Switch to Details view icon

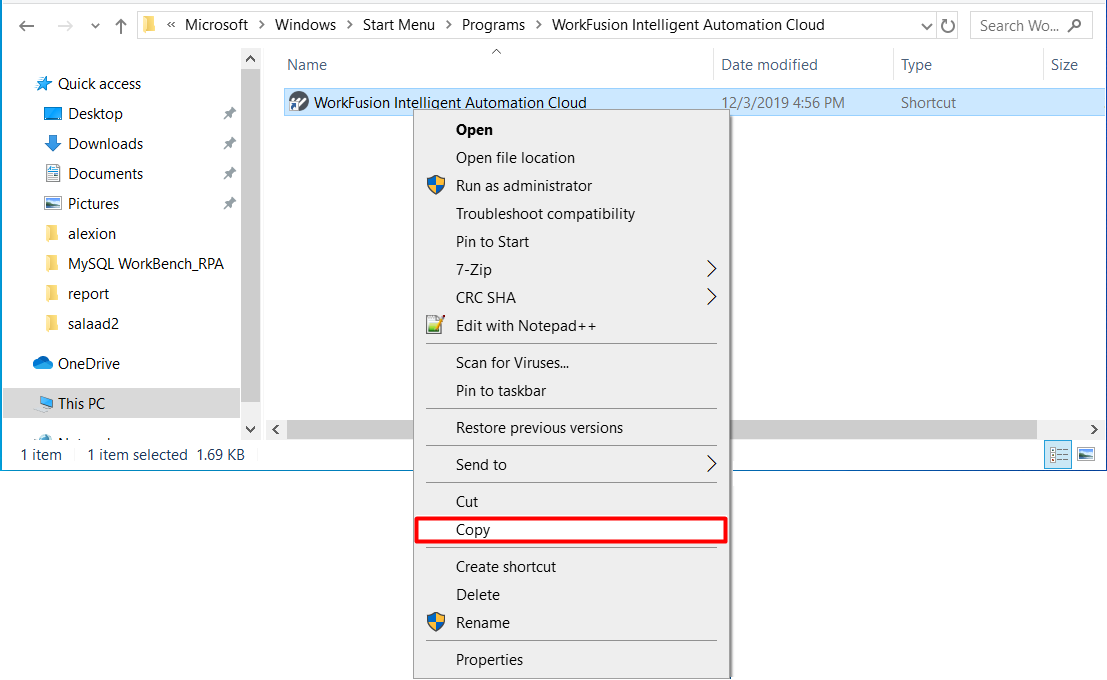[x=1058, y=455]
